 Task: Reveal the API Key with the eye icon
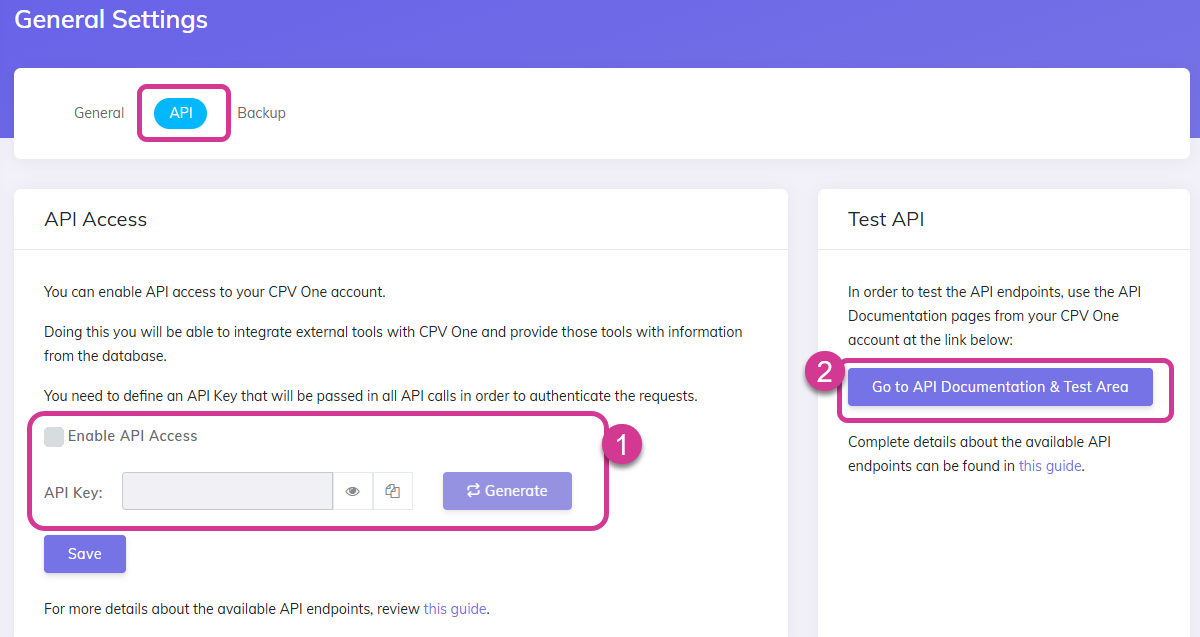coord(353,490)
